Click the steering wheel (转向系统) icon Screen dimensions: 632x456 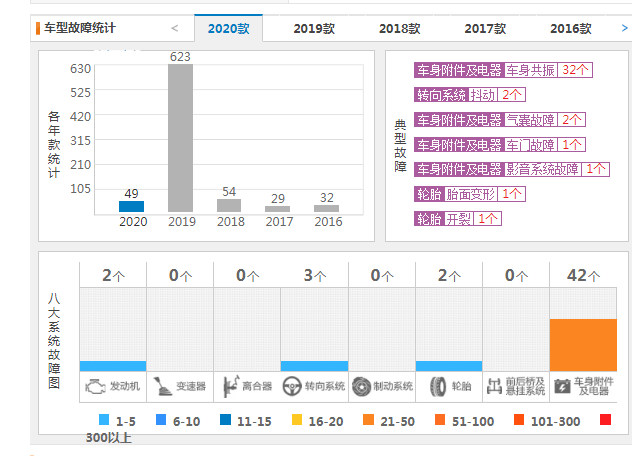tap(292, 386)
